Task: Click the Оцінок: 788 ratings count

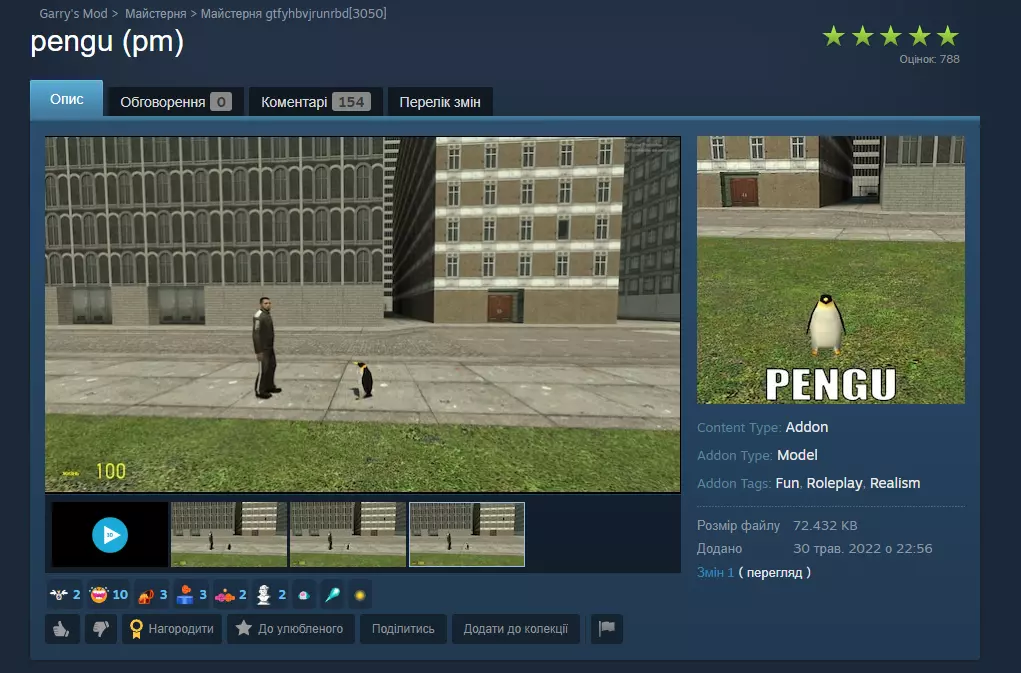Action: point(929,59)
